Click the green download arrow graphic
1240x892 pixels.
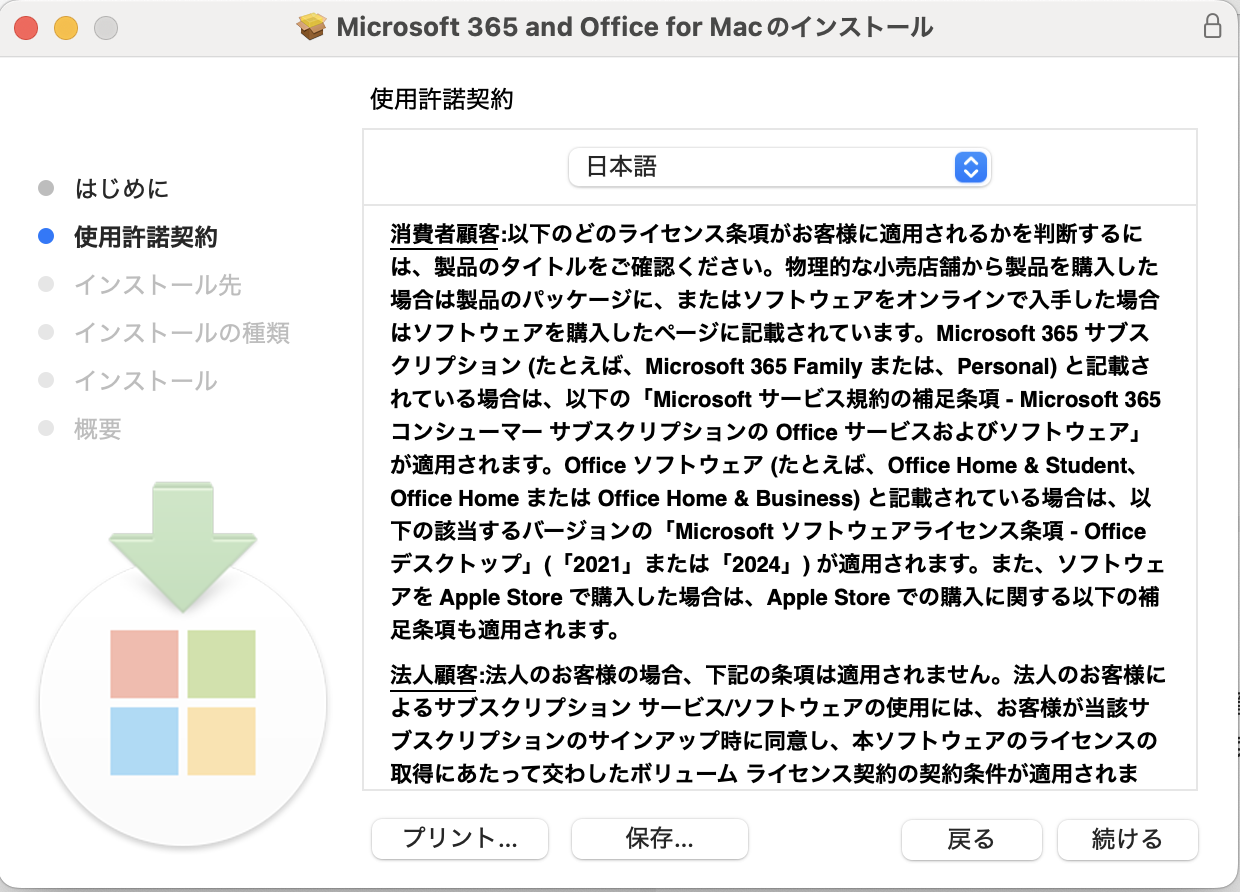tap(183, 547)
